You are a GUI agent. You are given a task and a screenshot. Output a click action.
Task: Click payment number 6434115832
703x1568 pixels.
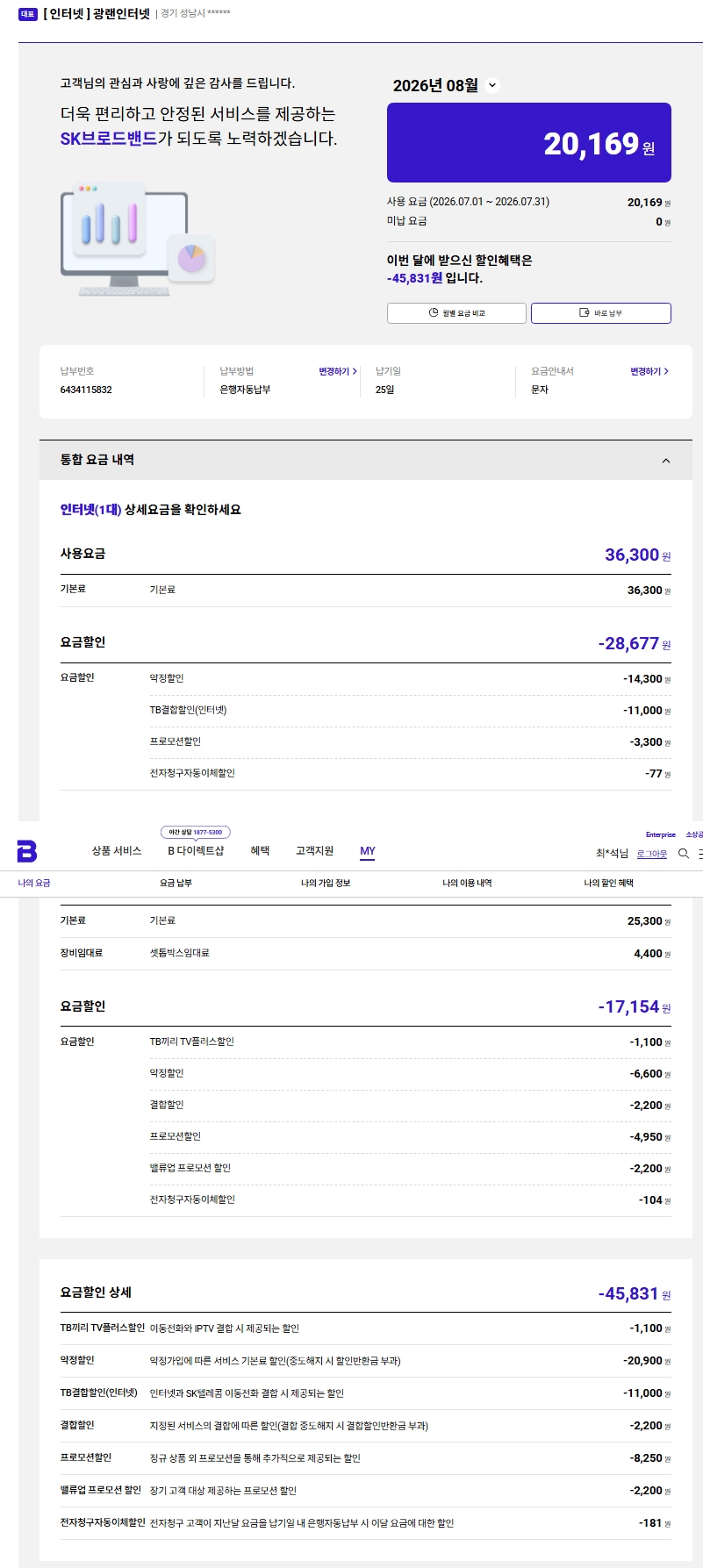click(86, 390)
